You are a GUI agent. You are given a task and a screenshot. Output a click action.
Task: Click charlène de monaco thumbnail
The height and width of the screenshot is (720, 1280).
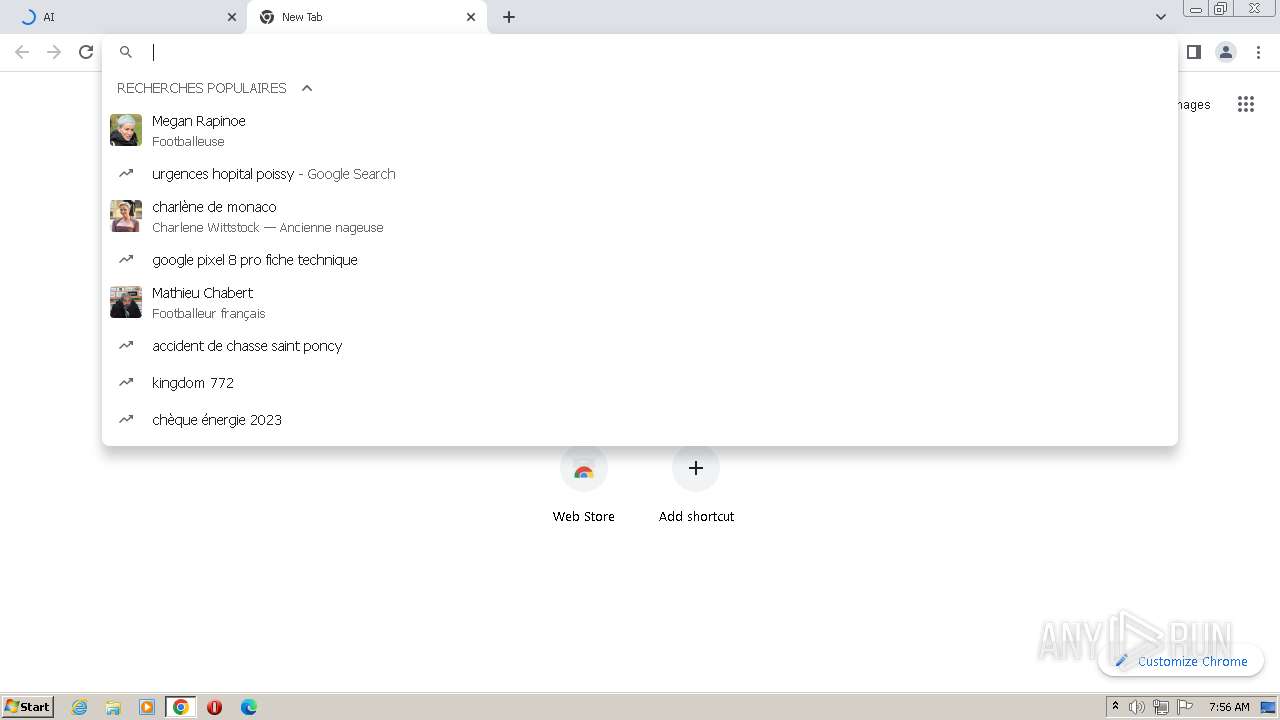(x=126, y=216)
